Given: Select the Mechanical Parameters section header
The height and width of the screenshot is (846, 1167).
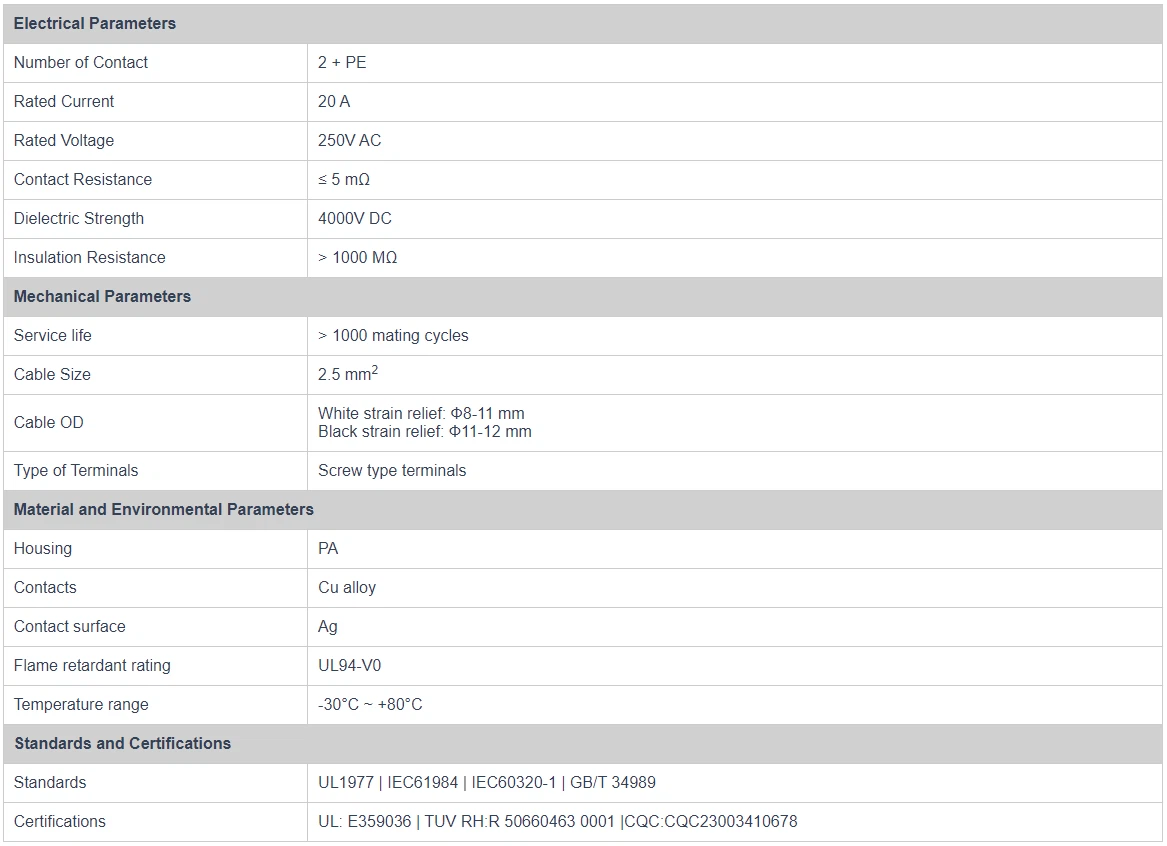Looking at the screenshot, I should [102, 296].
